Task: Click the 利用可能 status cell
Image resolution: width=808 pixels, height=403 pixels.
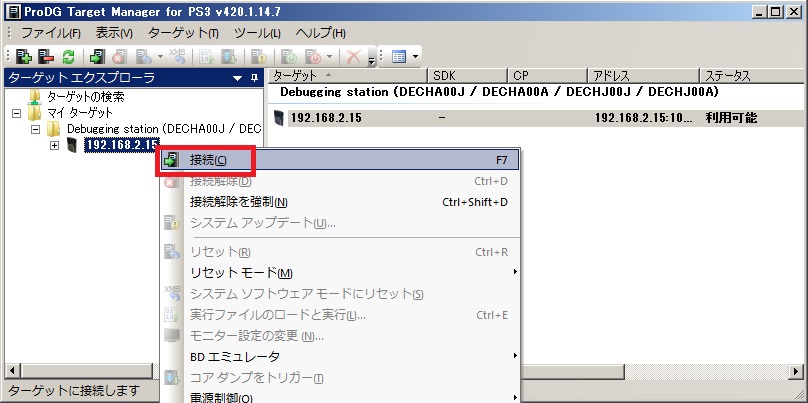Action: pyautogui.click(x=731, y=118)
